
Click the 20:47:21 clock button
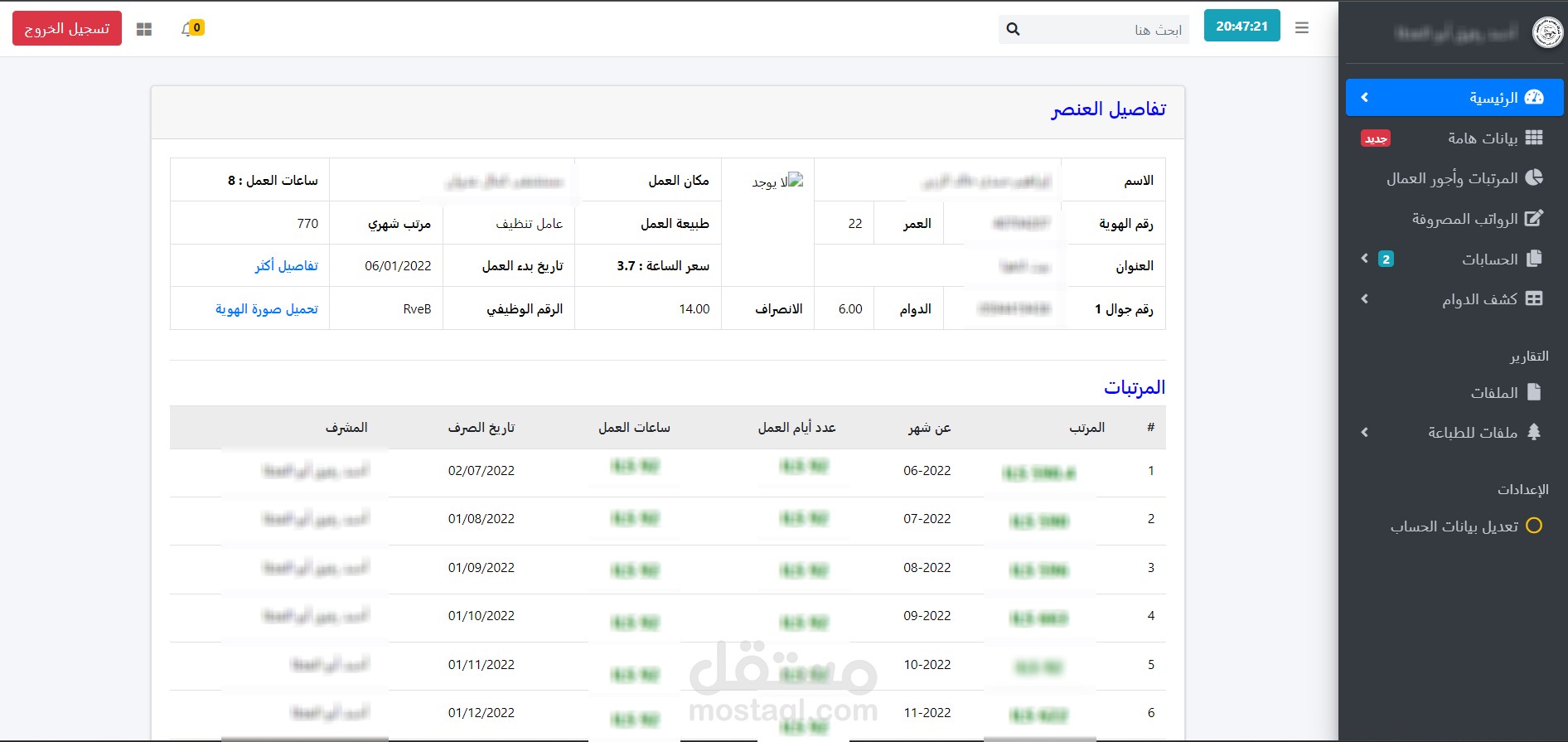coord(1241,26)
